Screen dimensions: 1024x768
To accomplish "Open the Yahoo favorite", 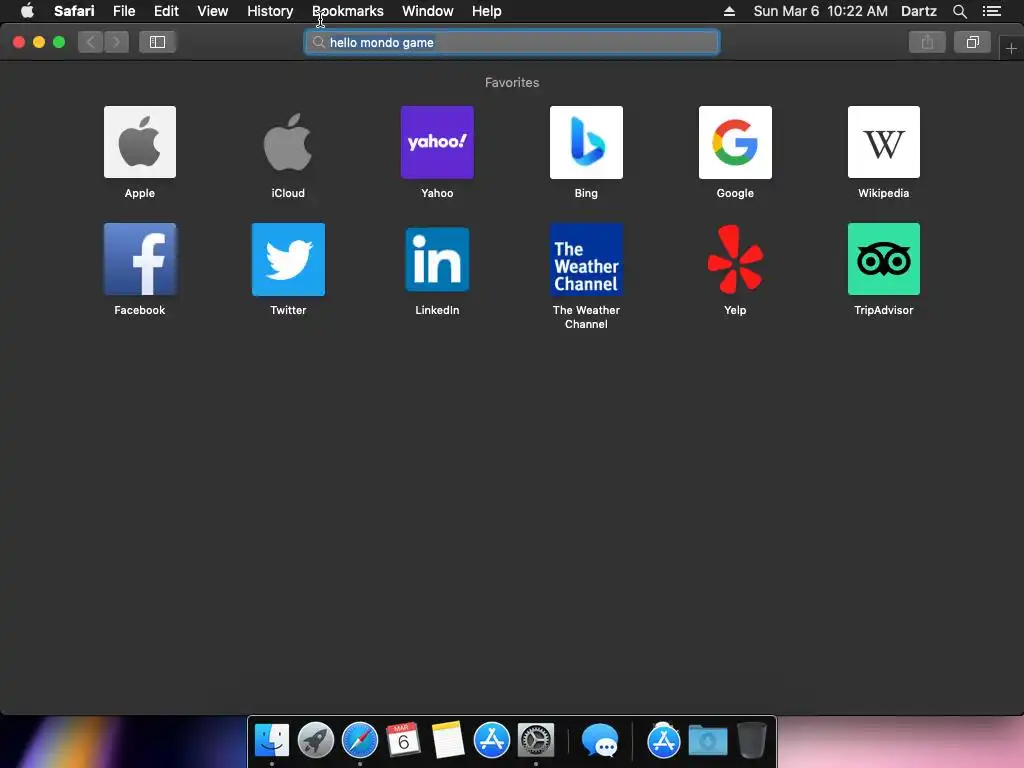I will coord(437,142).
